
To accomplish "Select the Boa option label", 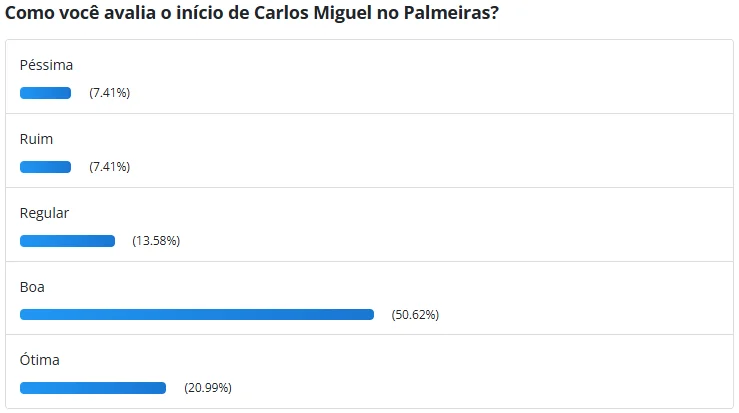I will tap(32, 287).
